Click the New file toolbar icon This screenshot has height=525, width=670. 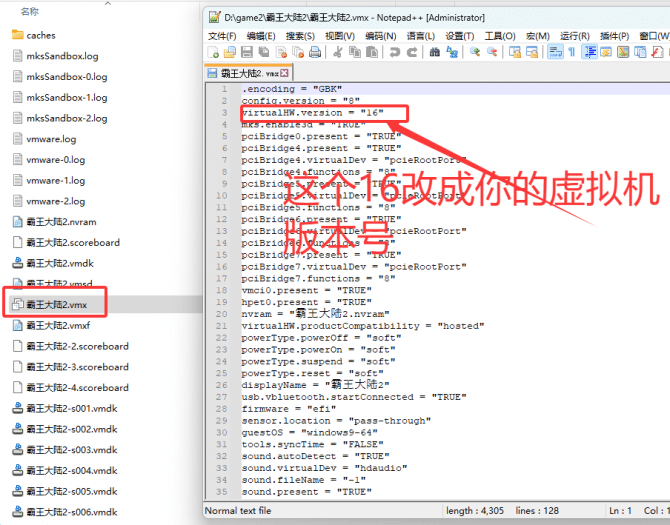click(213, 52)
